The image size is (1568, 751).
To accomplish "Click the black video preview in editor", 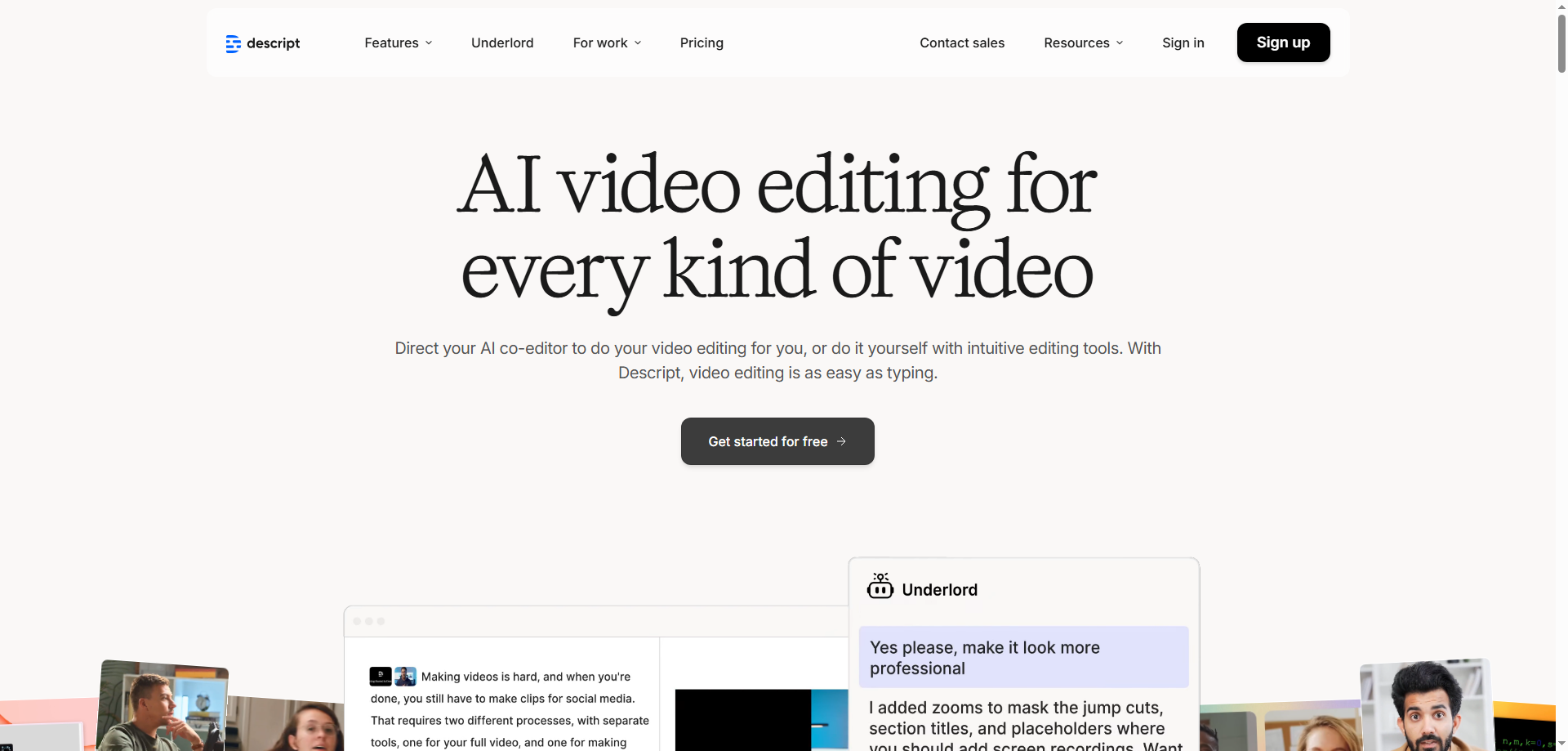I will click(742, 720).
